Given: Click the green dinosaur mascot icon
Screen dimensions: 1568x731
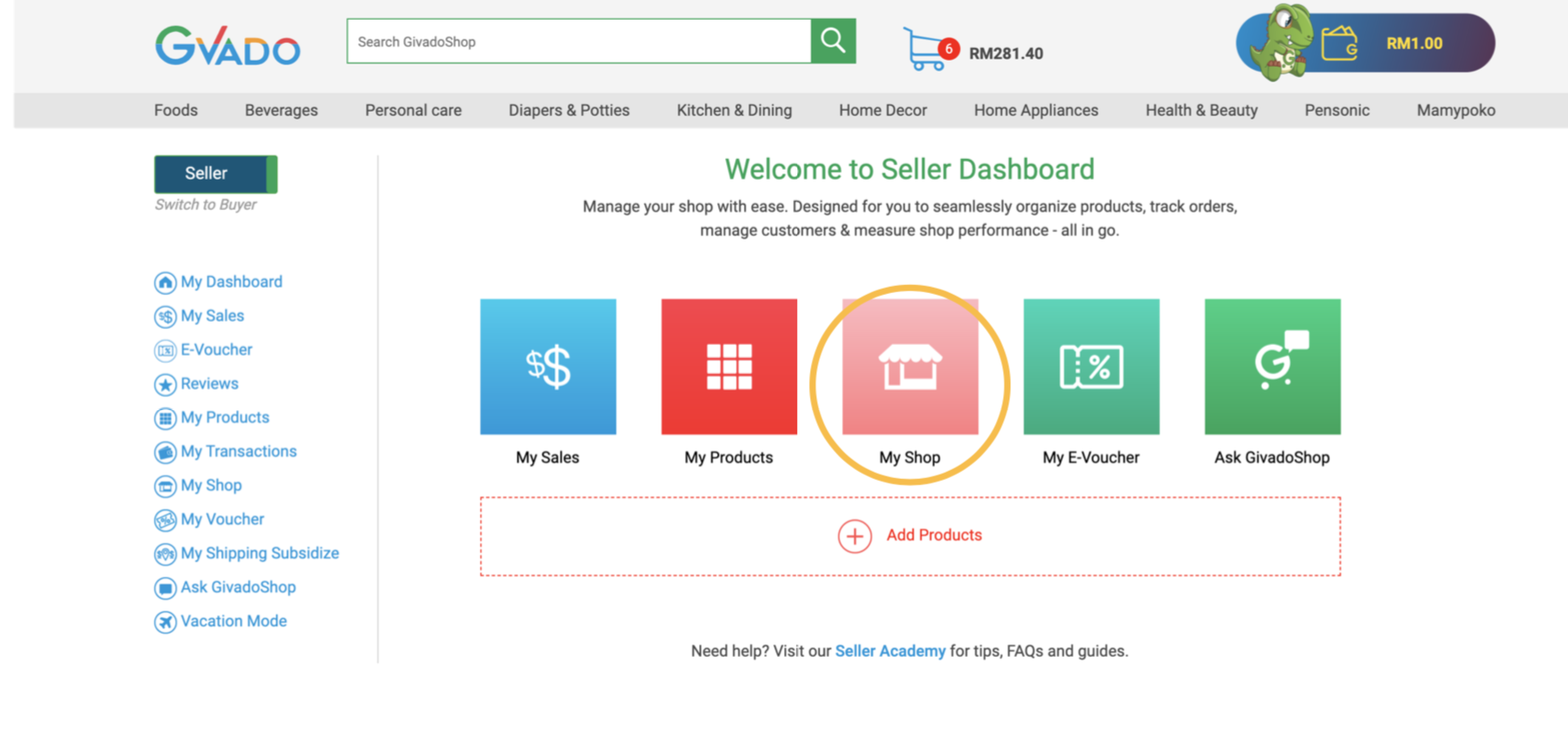Looking at the screenshot, I should [x=1281, y=42].
